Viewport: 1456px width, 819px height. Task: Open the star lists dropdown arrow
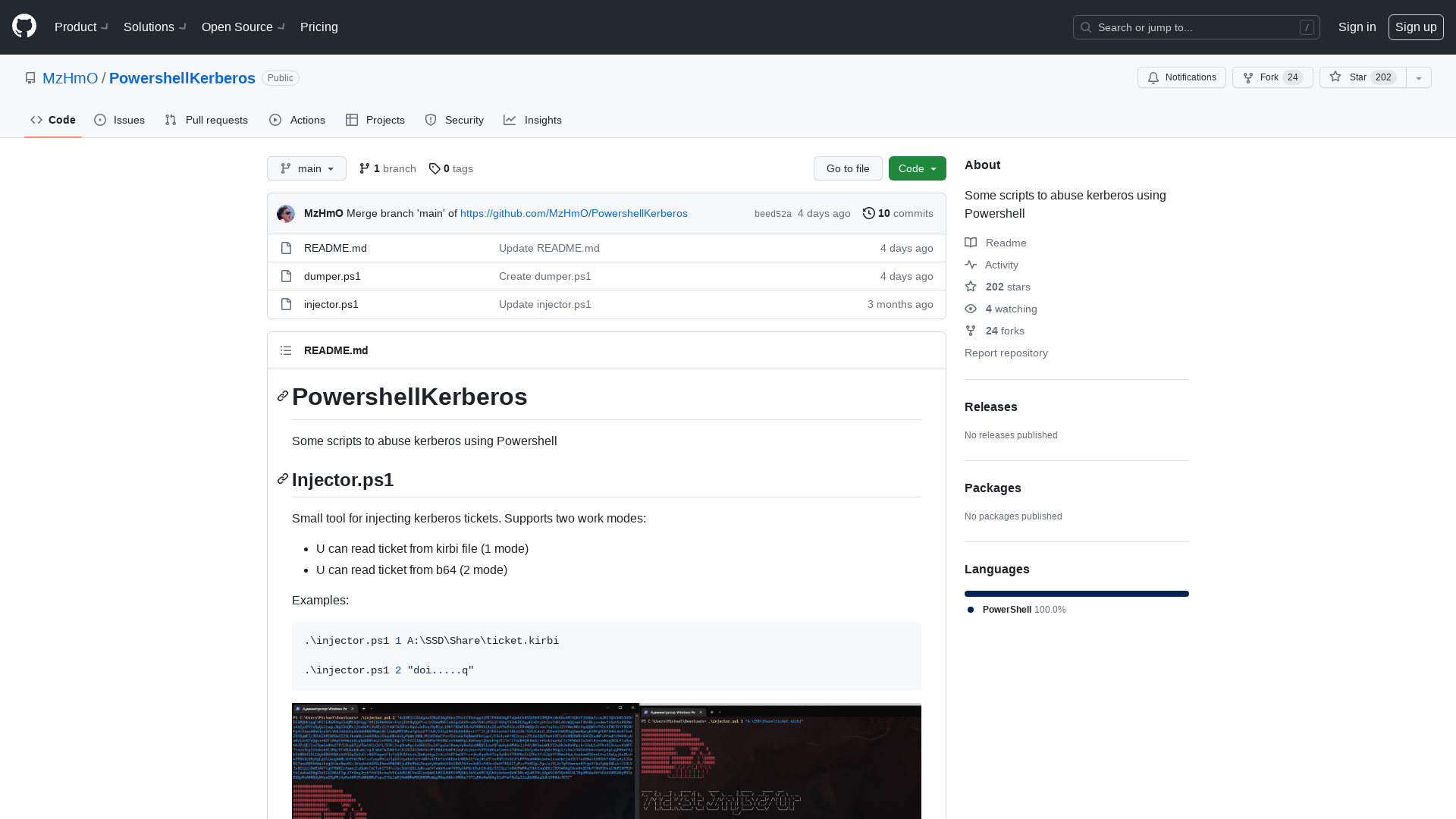(x=1419, y=77)
